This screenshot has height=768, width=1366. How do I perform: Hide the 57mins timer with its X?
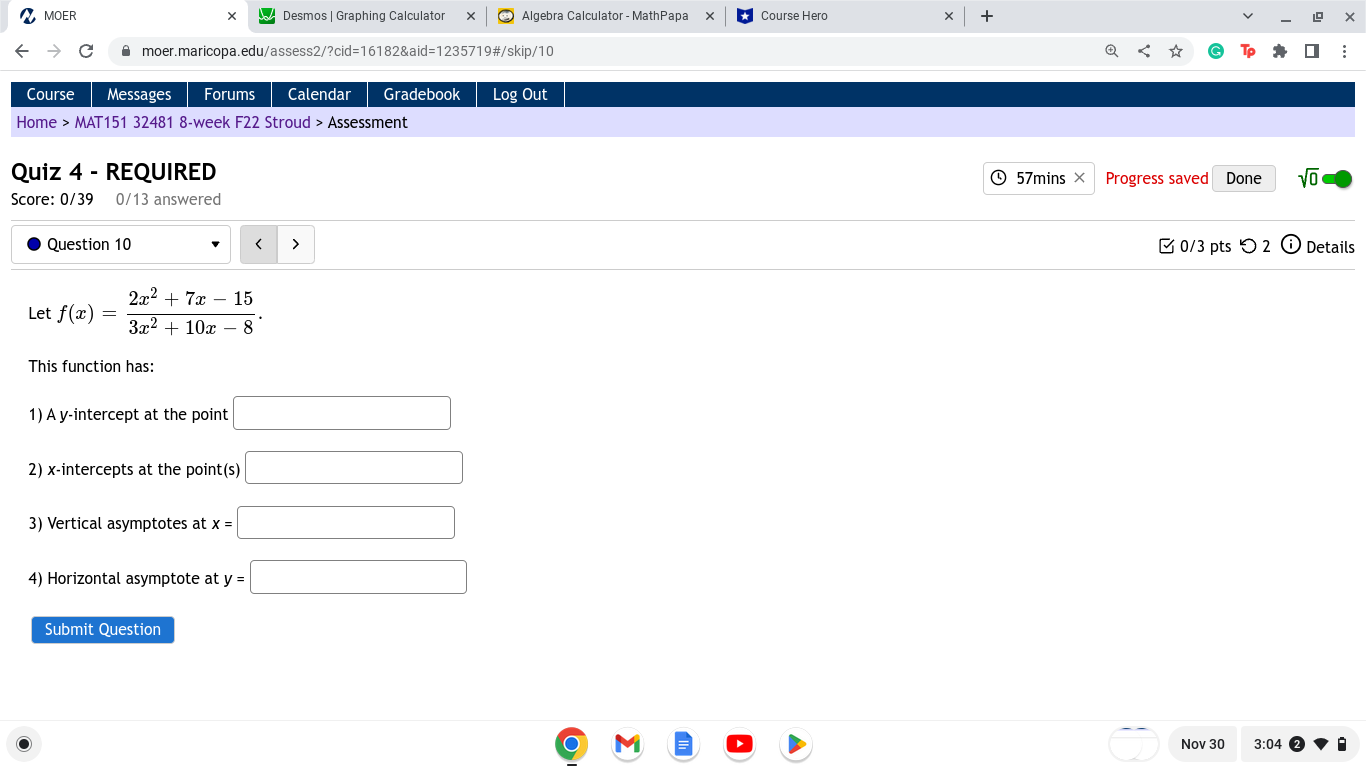click(1079, 178)
